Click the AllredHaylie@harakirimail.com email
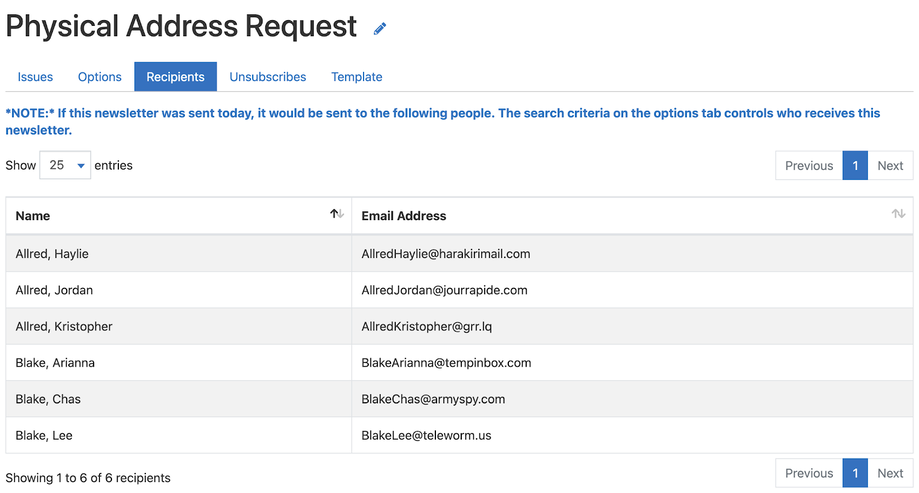Image resolution: width=919 pixels, height=493 pixels. coord(445,254)
